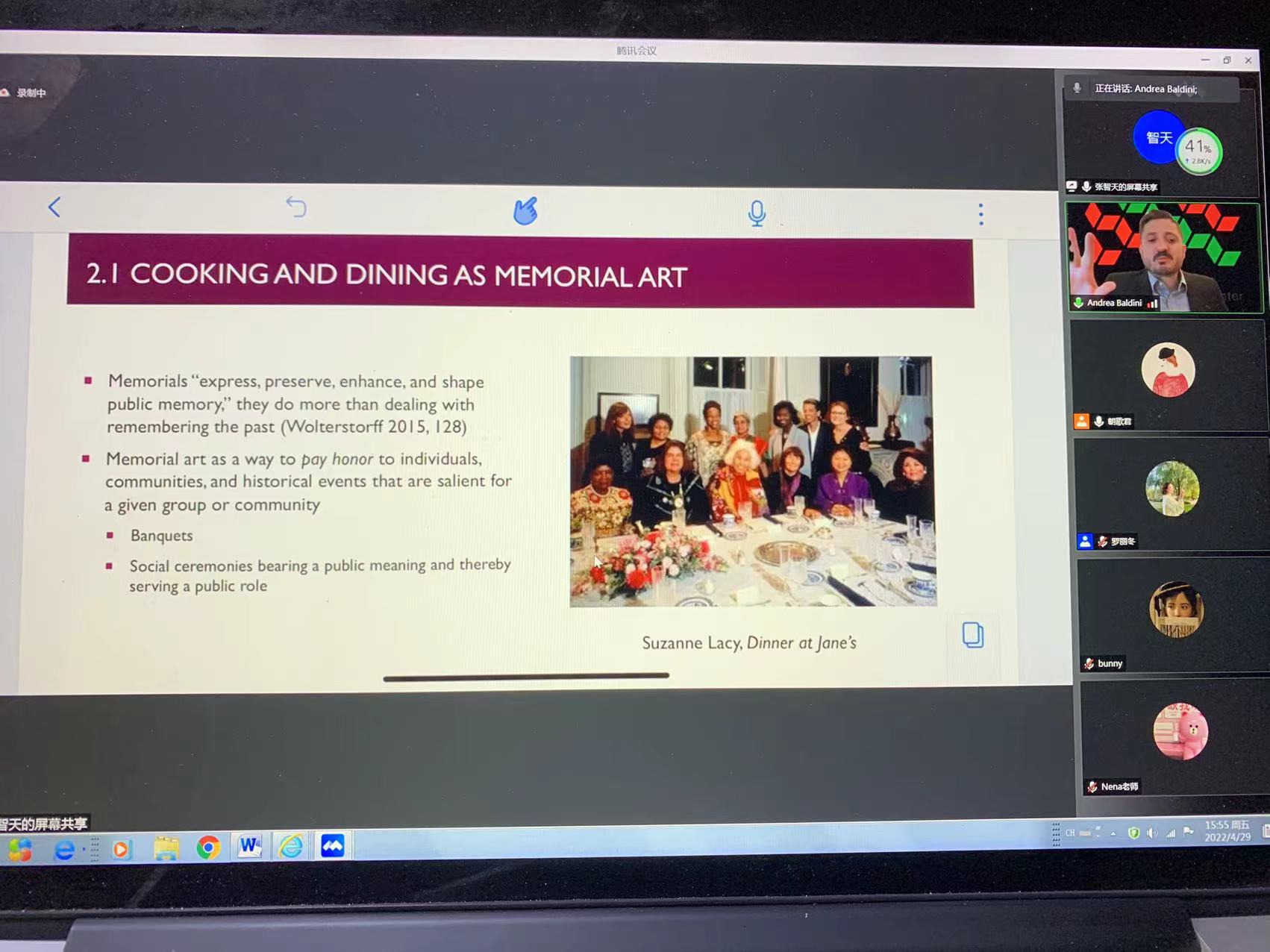The width and height of the screenshot is (1270, 952).
Task: Click the back arrow in shared screen toolbar
Action: [x=54, y=207]
